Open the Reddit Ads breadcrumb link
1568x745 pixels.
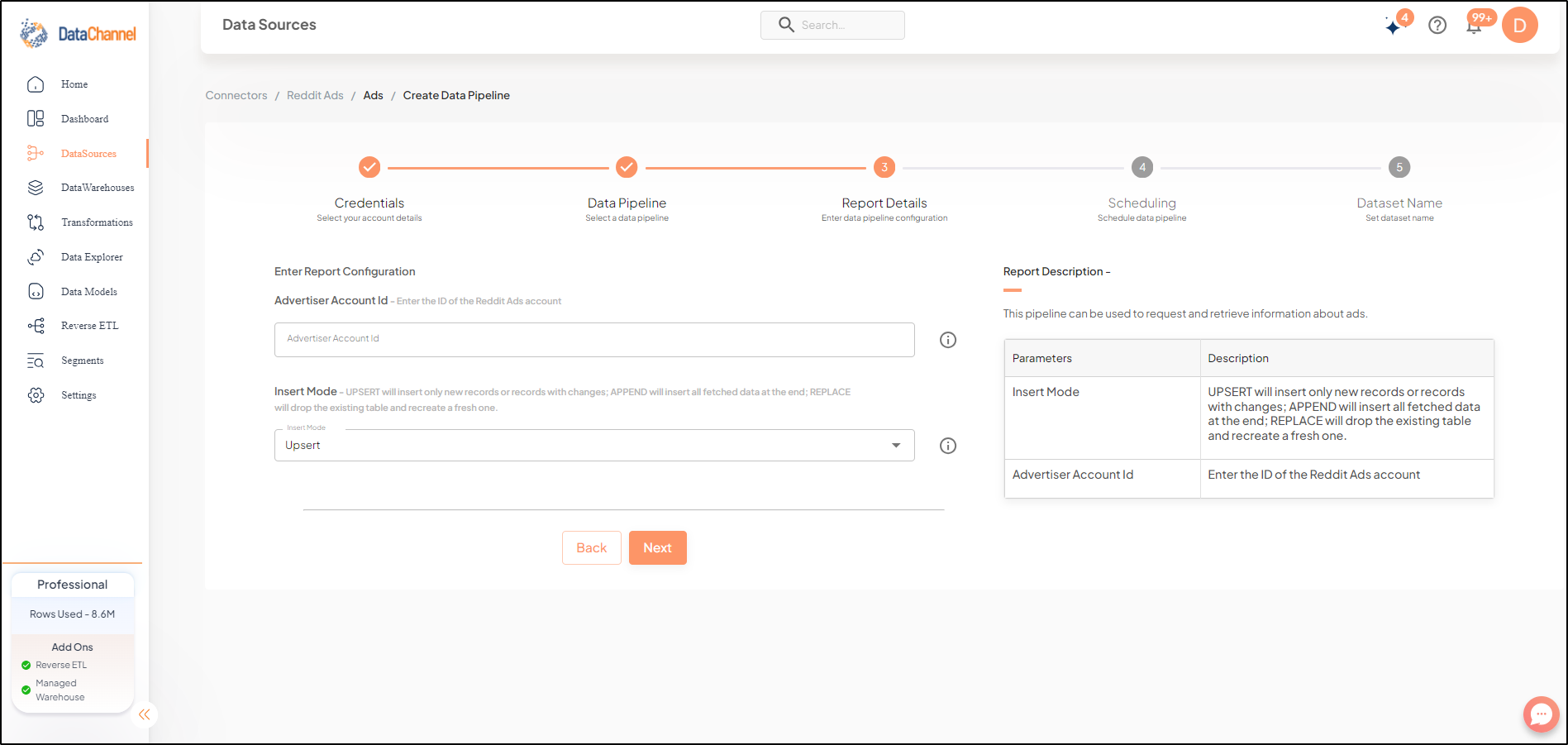pyautogui.click(x=315, y=95)
